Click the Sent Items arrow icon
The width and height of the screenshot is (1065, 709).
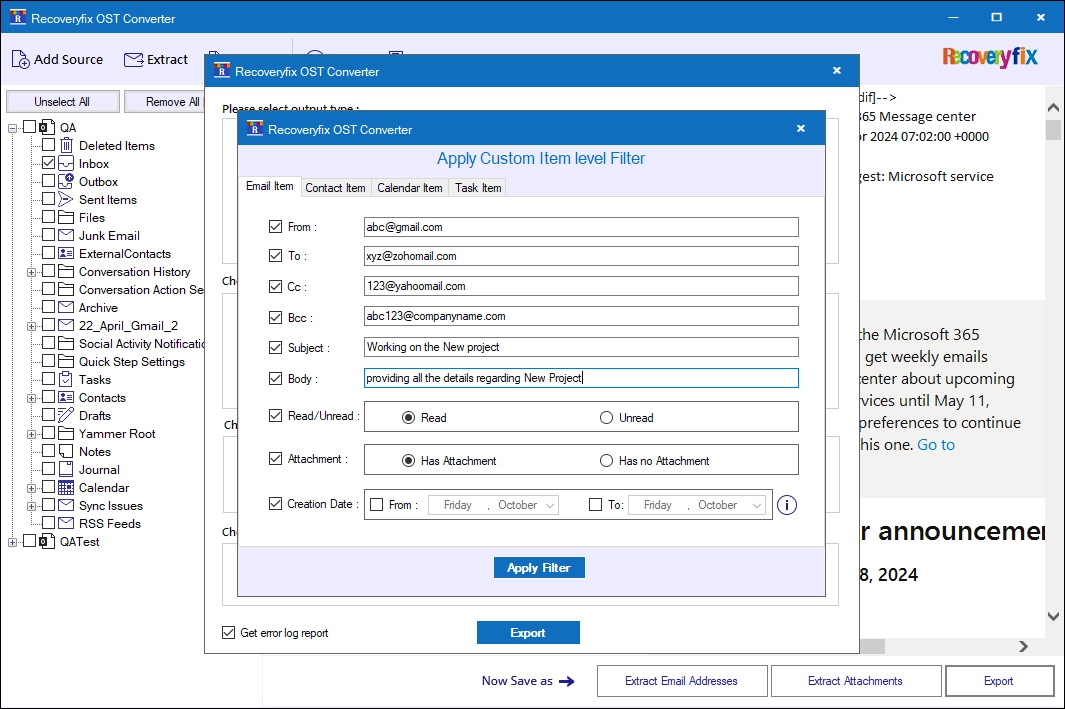tap(66, 200)
